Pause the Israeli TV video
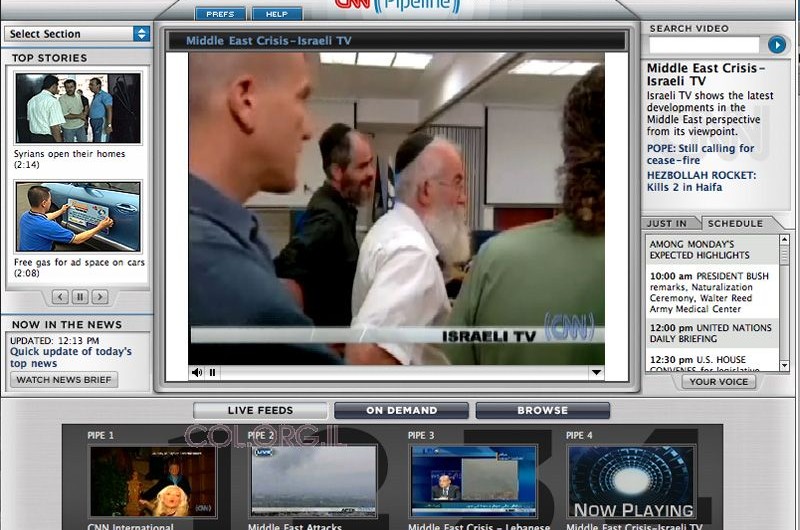The width and height of the screenshot is (800, 530). (x=212, y=372)
